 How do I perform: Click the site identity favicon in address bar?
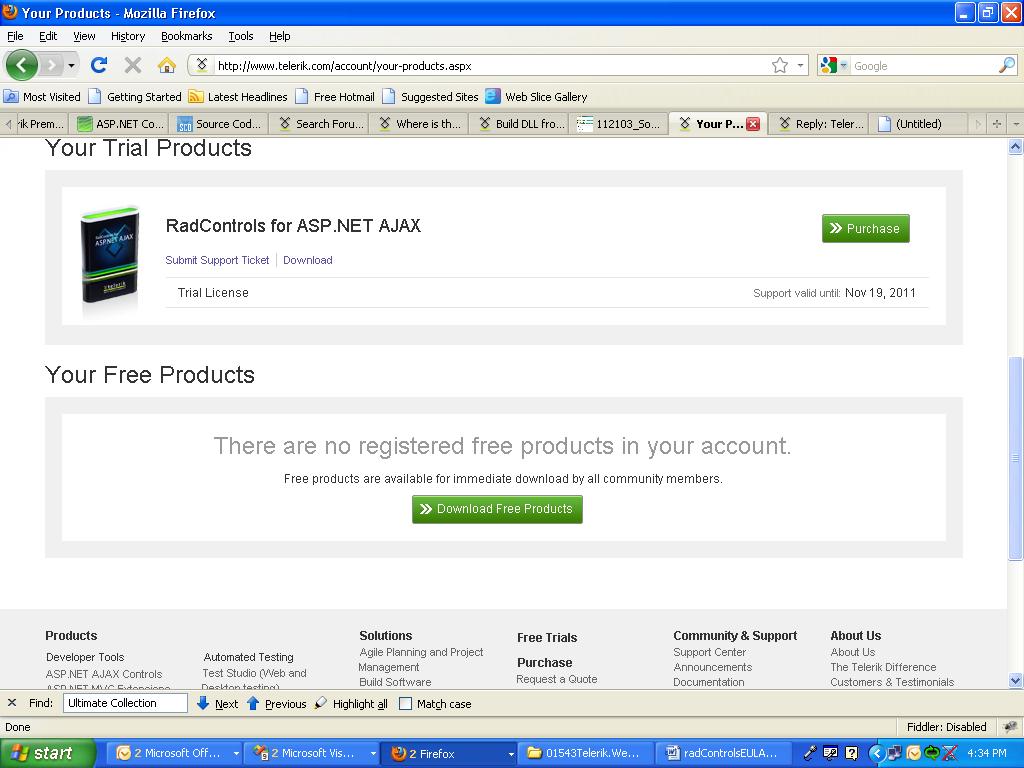202,65
